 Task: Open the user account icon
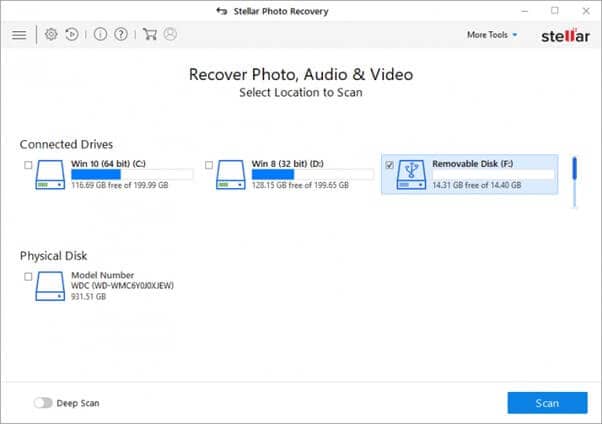pos(170,34)
